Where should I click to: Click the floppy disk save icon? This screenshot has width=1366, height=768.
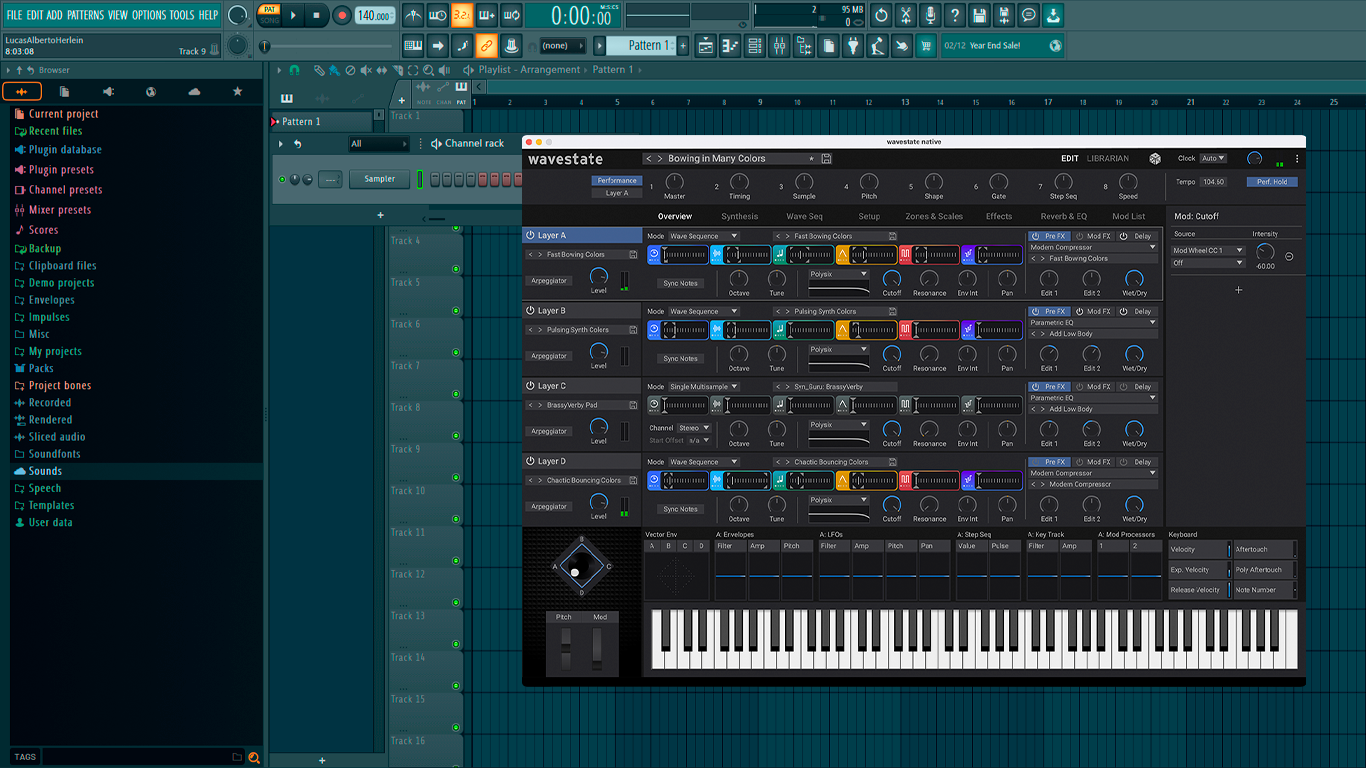[979, 15]
